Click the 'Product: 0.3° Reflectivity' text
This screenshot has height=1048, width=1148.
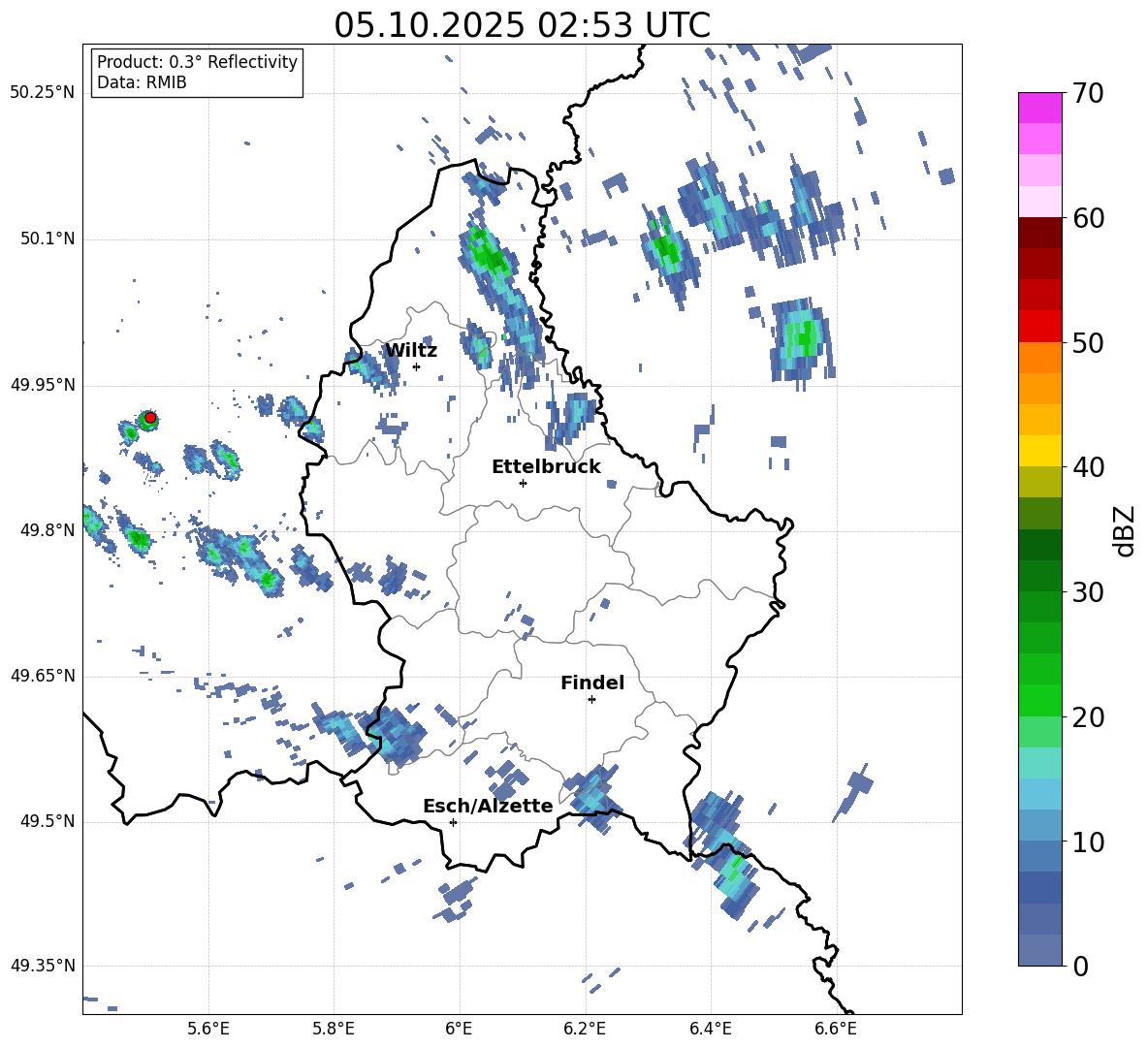tap(197, 62)
